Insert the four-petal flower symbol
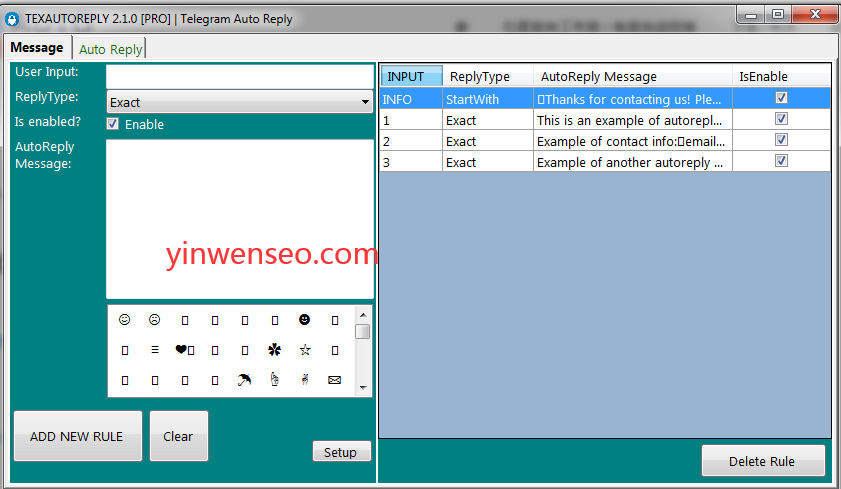The height and width of the screenshot is (489, 841). 275,350
